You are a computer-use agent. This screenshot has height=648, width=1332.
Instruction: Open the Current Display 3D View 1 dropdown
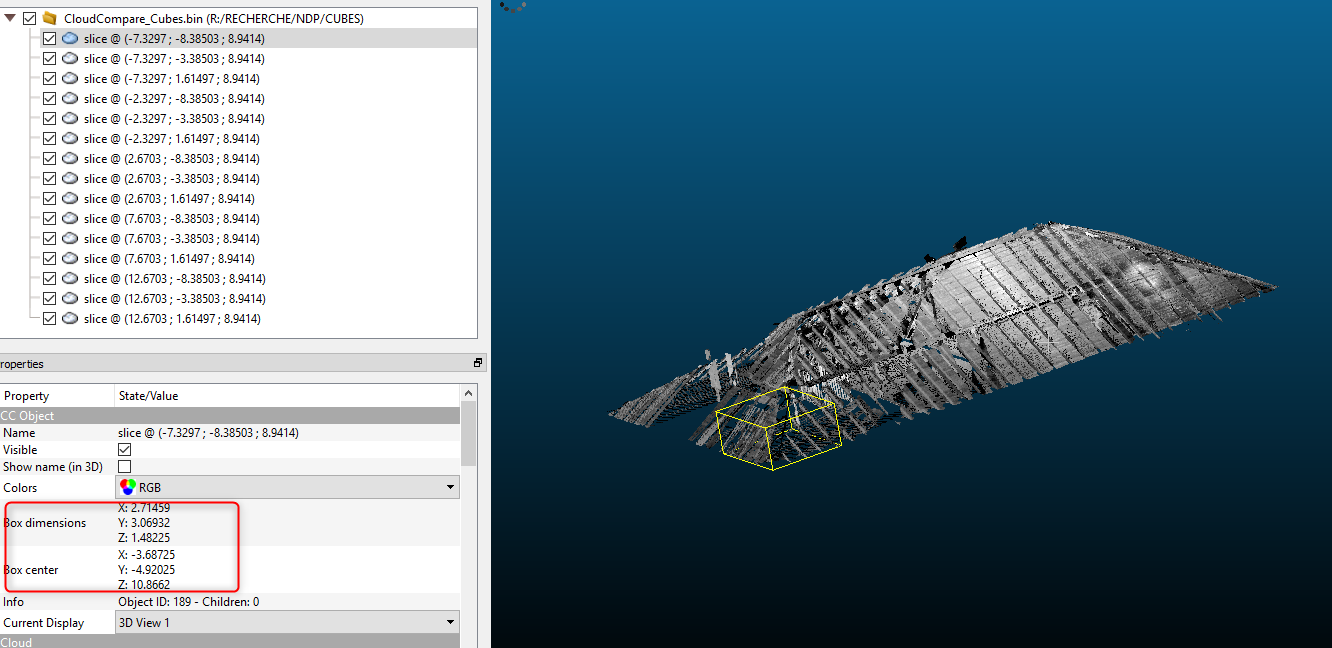pos(288,623)
